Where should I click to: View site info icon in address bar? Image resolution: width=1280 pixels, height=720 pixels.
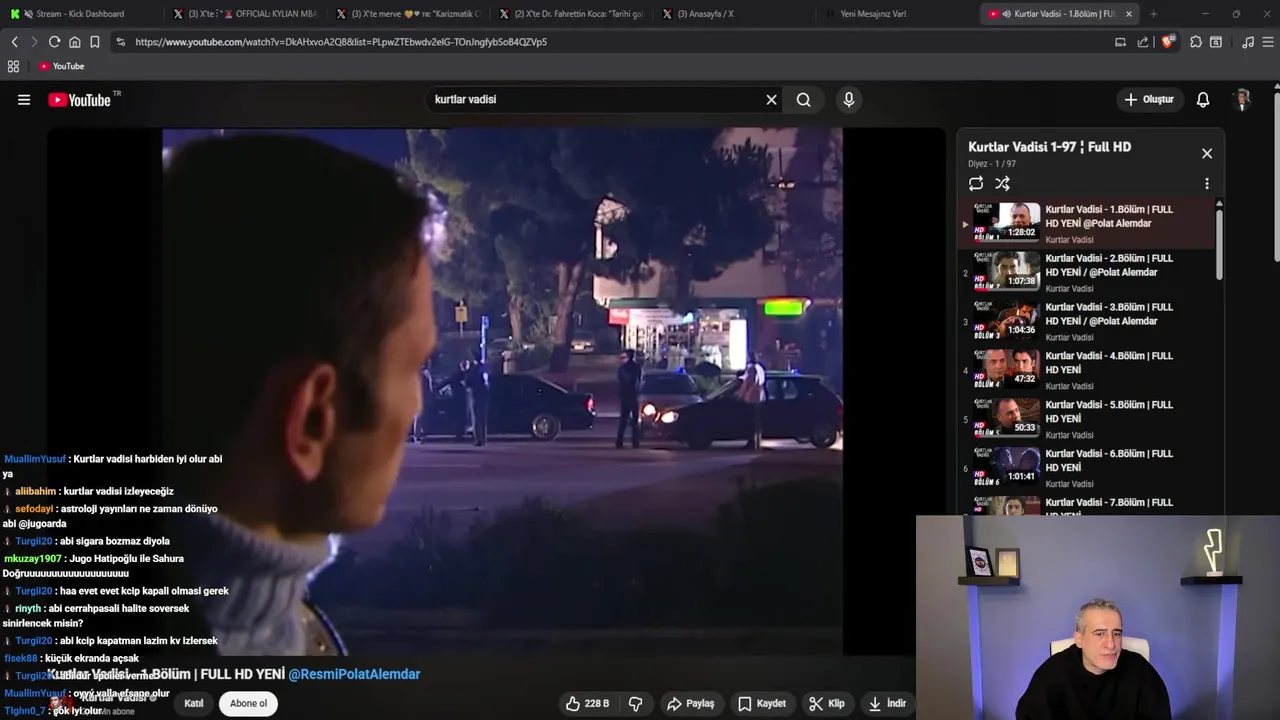tap(121, 42)
